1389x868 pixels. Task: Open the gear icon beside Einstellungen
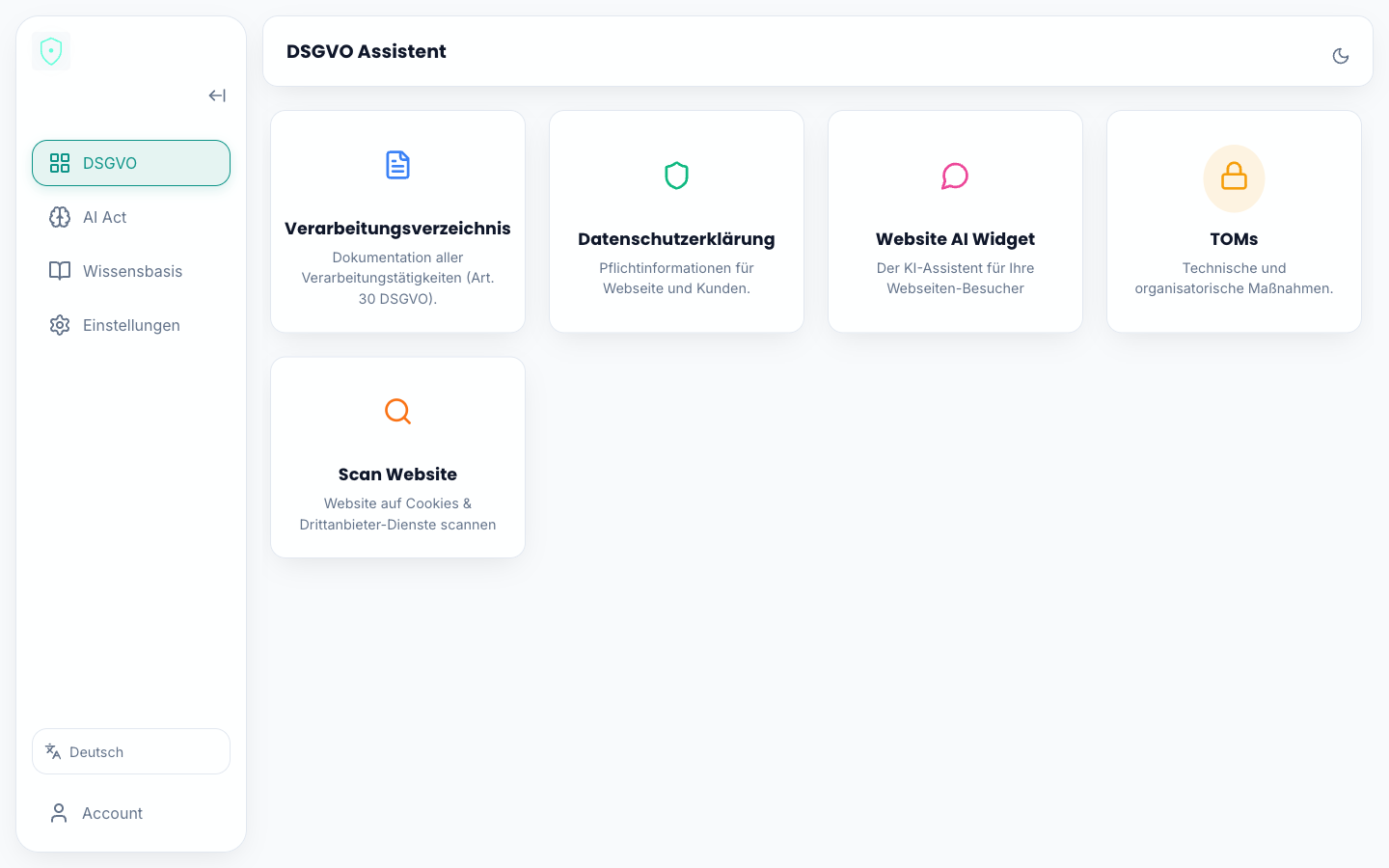60,325
